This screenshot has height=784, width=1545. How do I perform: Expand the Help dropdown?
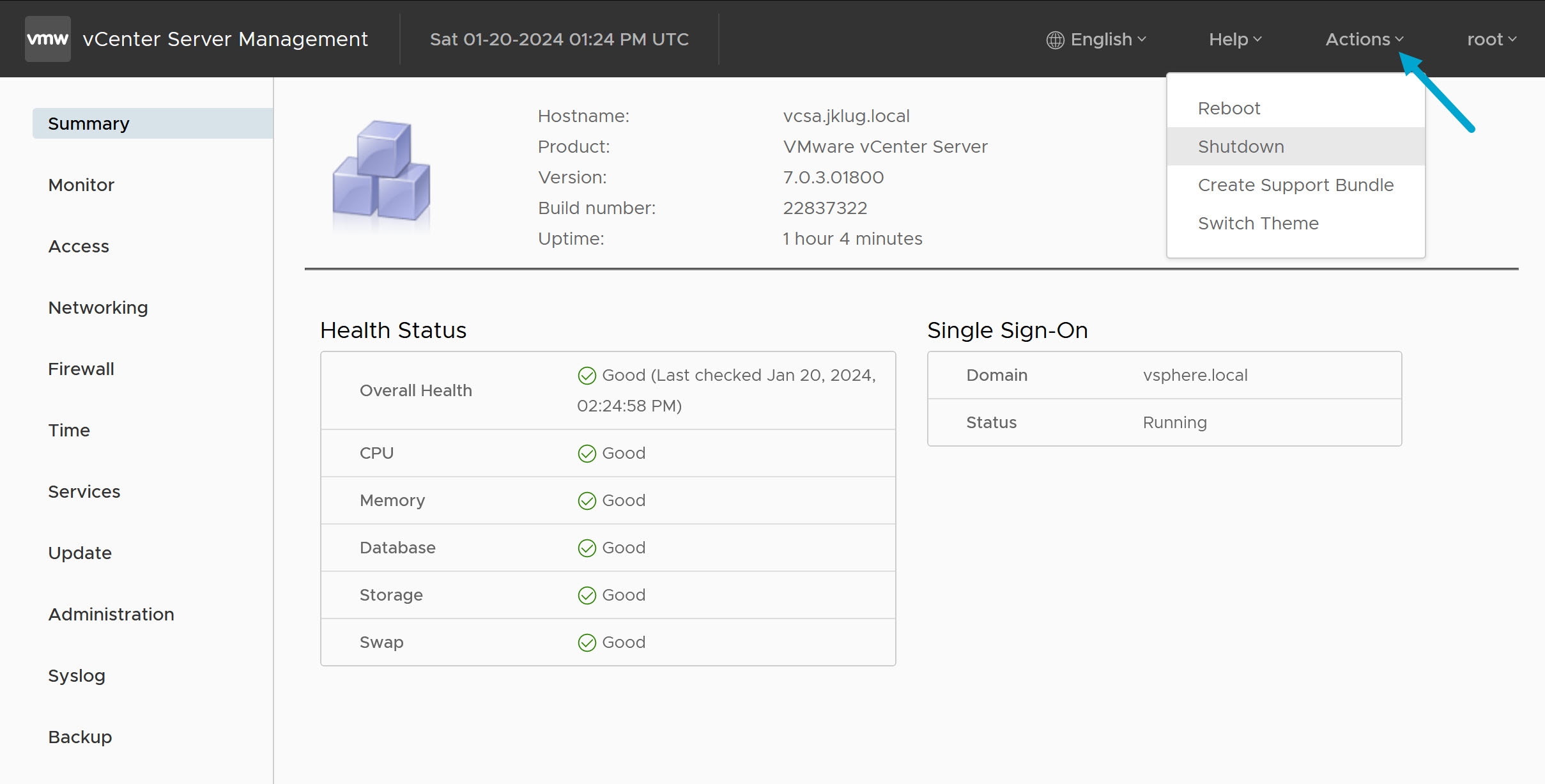point(1233,38)
